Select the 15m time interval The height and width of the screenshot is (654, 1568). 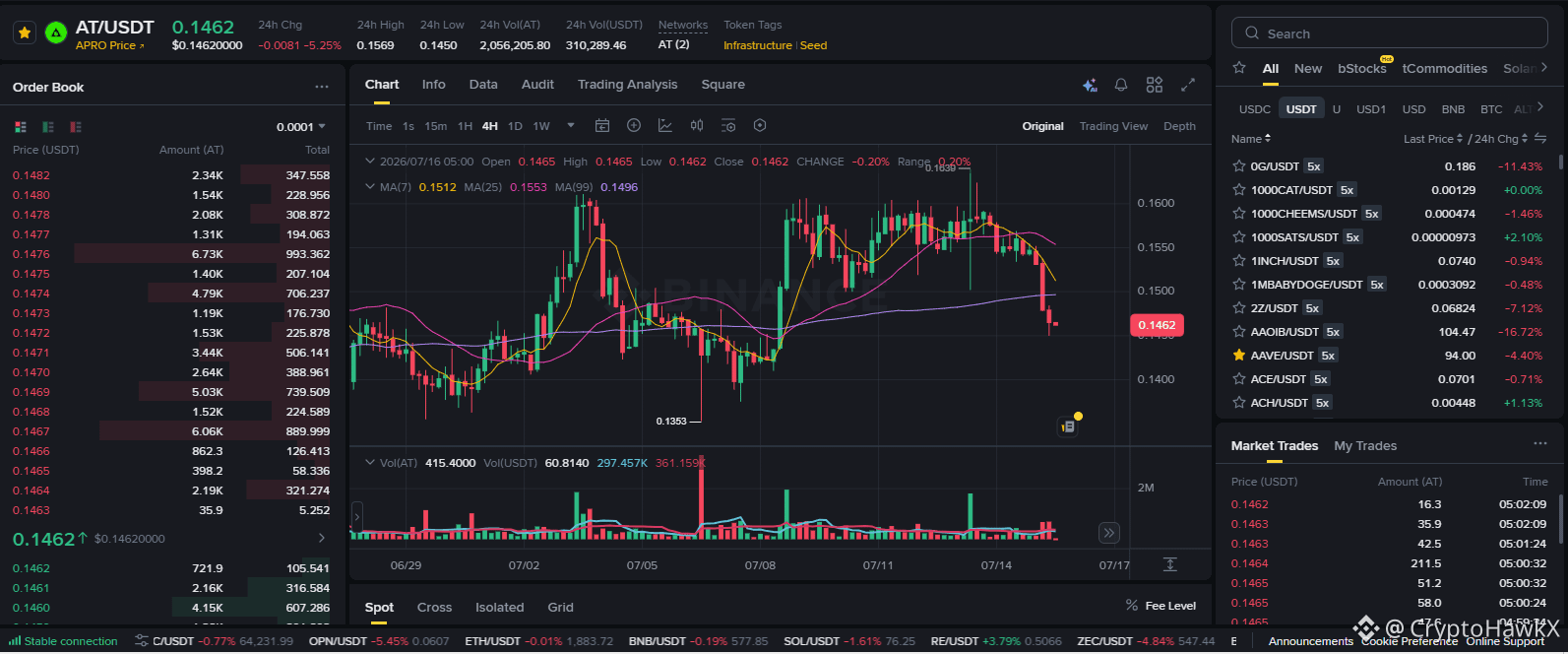pyautogui.click(x=435, y=126)
